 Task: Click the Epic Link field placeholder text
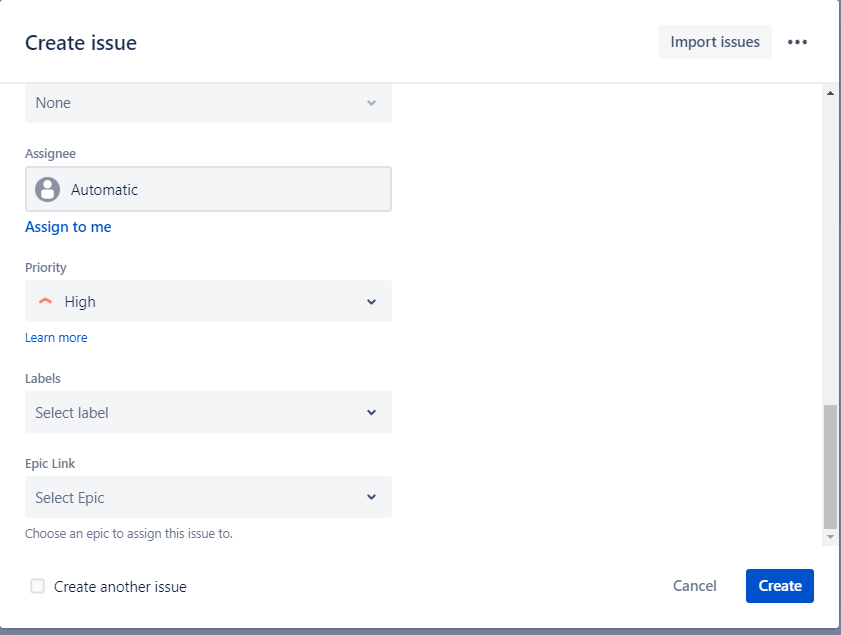point(70,497)
